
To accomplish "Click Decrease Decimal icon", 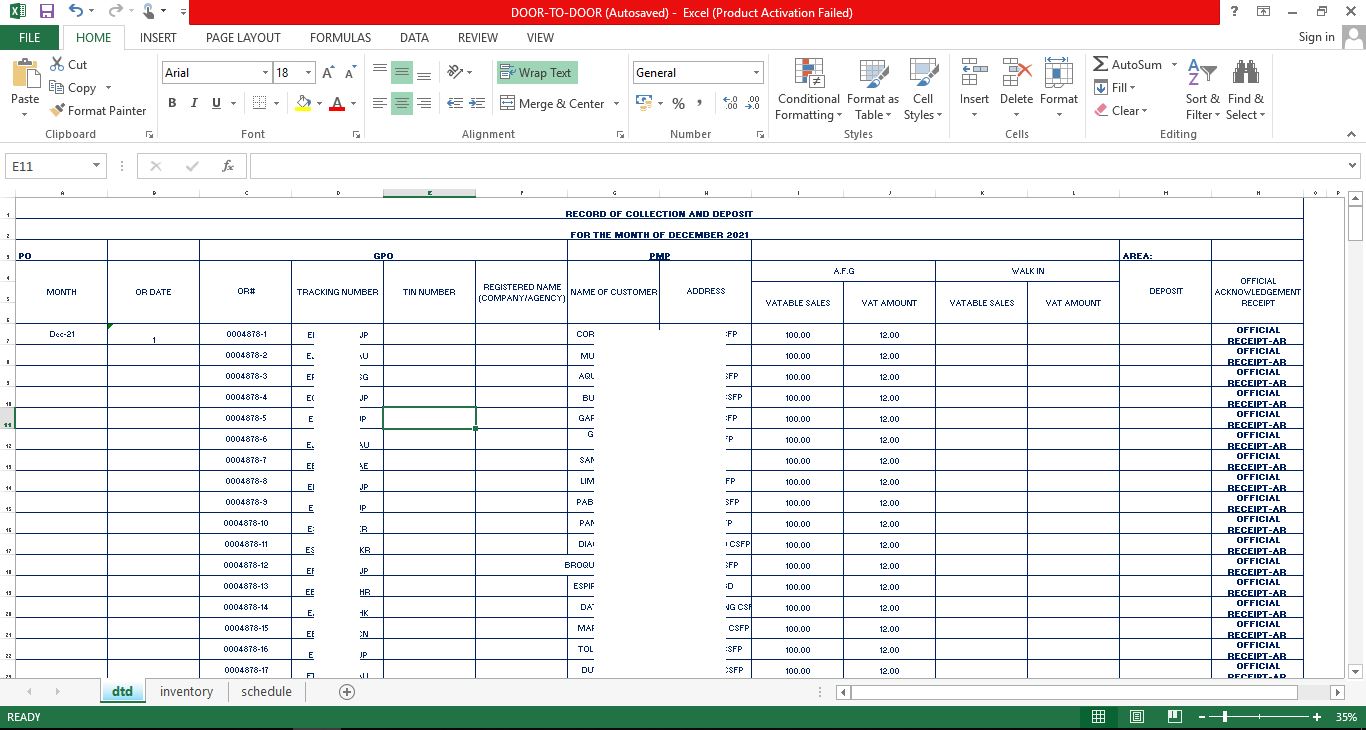I will tap(752, 103).
